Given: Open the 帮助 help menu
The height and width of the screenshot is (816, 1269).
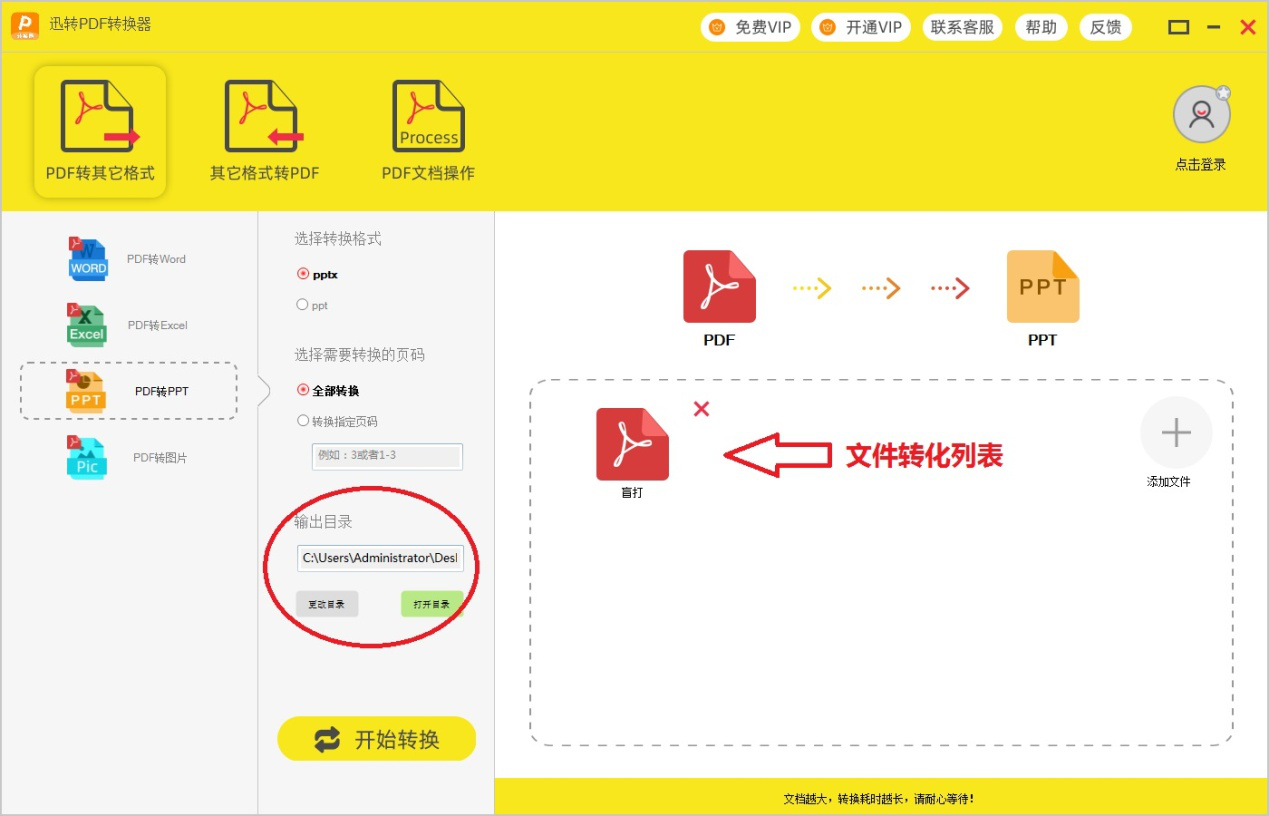Looking at the screenshot, I should click(1040, 27).
